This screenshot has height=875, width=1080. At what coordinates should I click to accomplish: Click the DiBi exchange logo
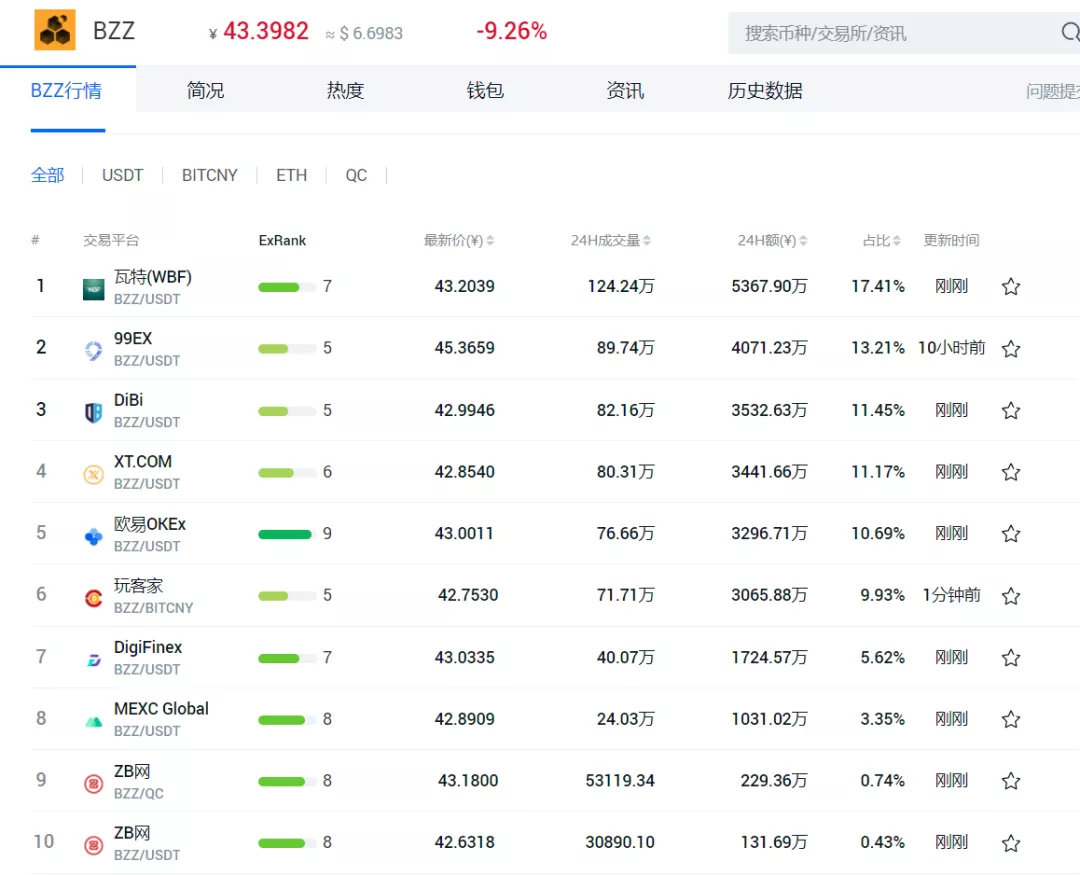94,413
